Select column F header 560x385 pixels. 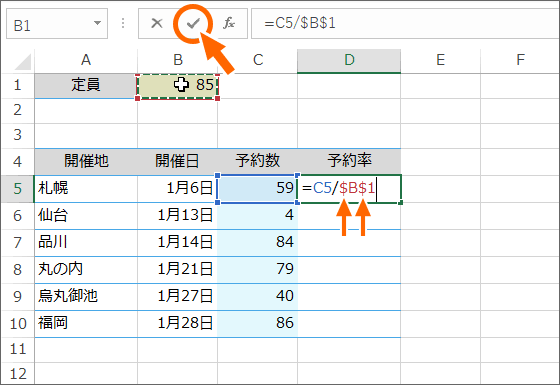pyautogui.click(x=520, y=60)
